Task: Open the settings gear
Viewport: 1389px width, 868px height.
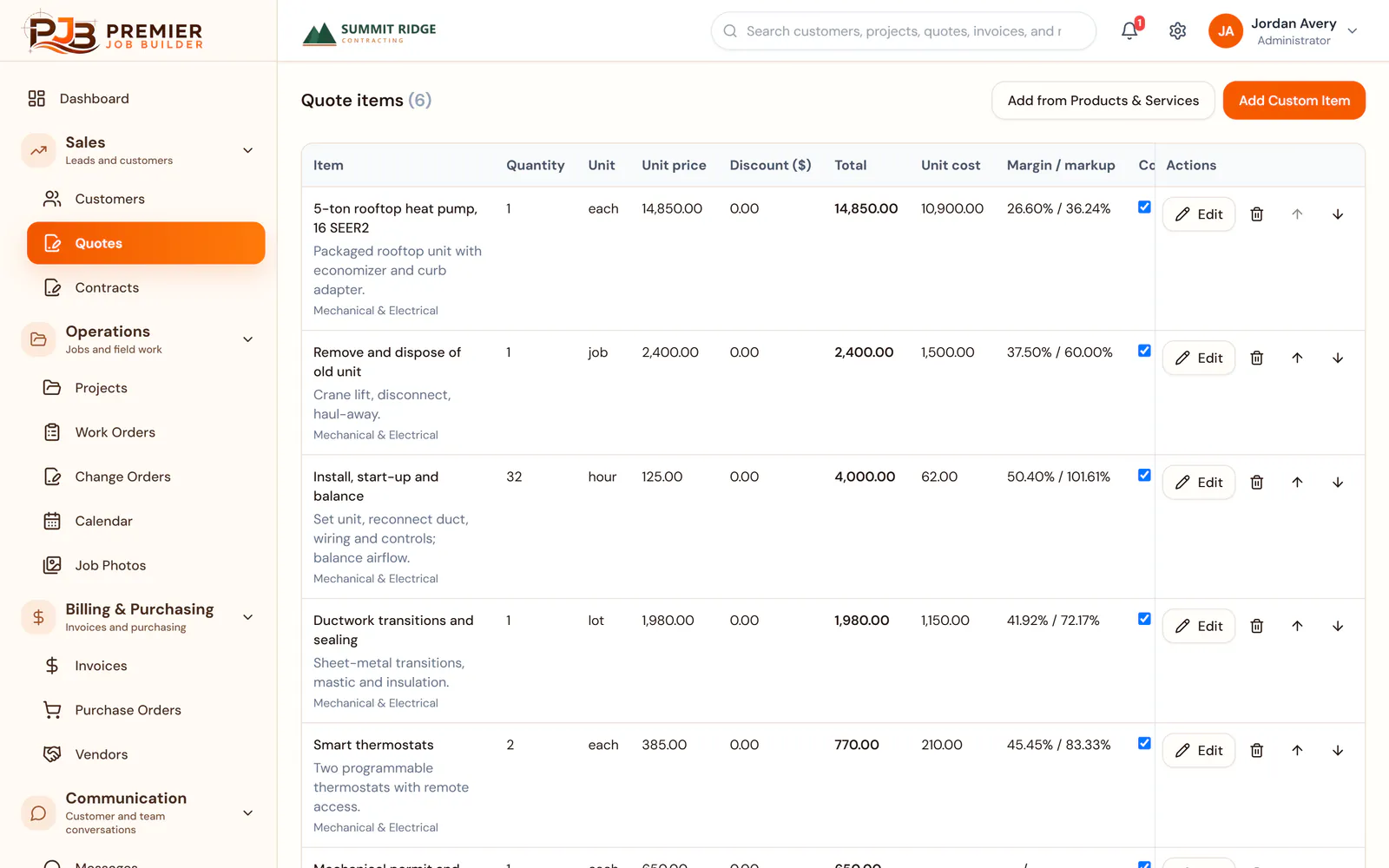Action: click(1177, 31)
